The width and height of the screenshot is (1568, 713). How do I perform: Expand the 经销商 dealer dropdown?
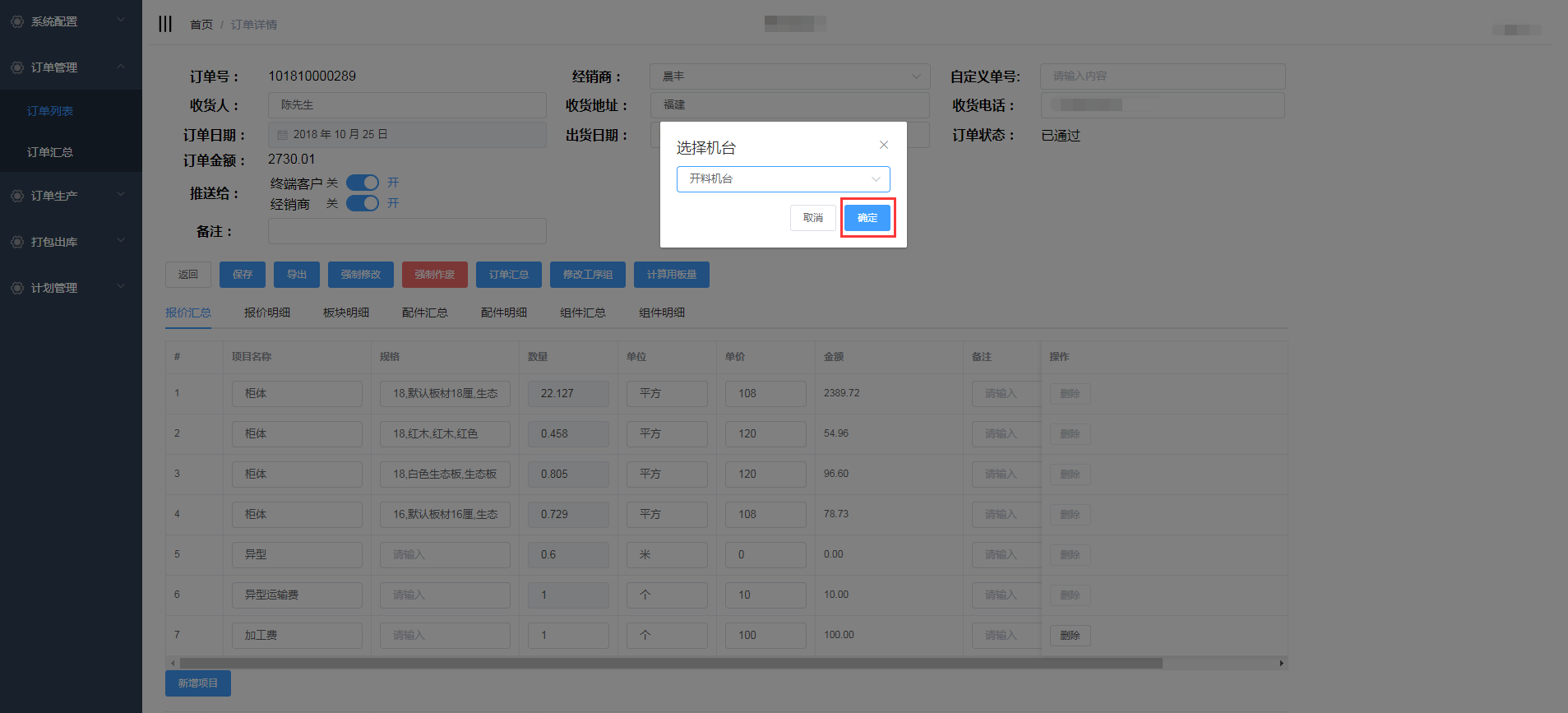916,76
